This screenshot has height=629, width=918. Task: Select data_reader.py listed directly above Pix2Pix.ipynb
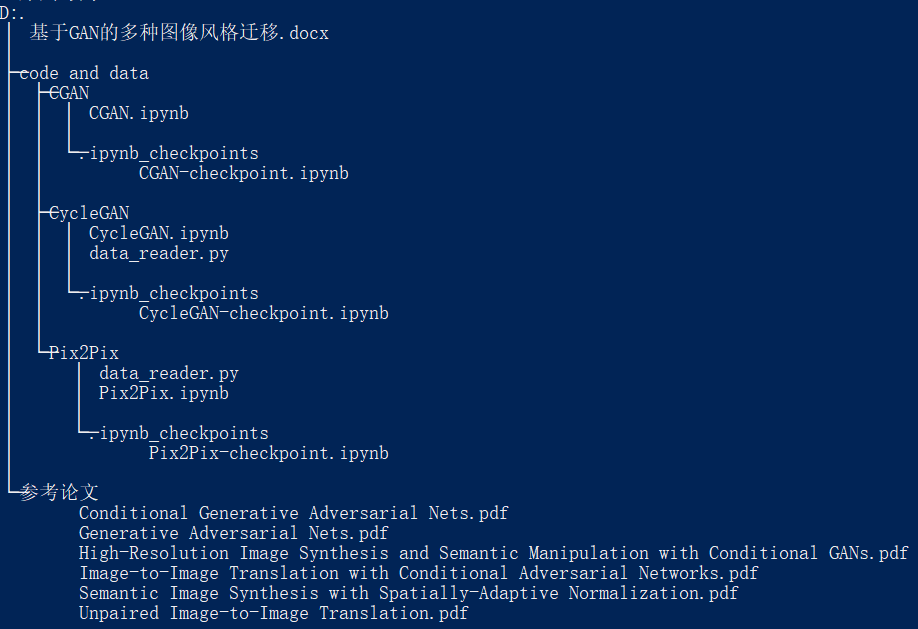pyautogui.click(x=168, y=373)
